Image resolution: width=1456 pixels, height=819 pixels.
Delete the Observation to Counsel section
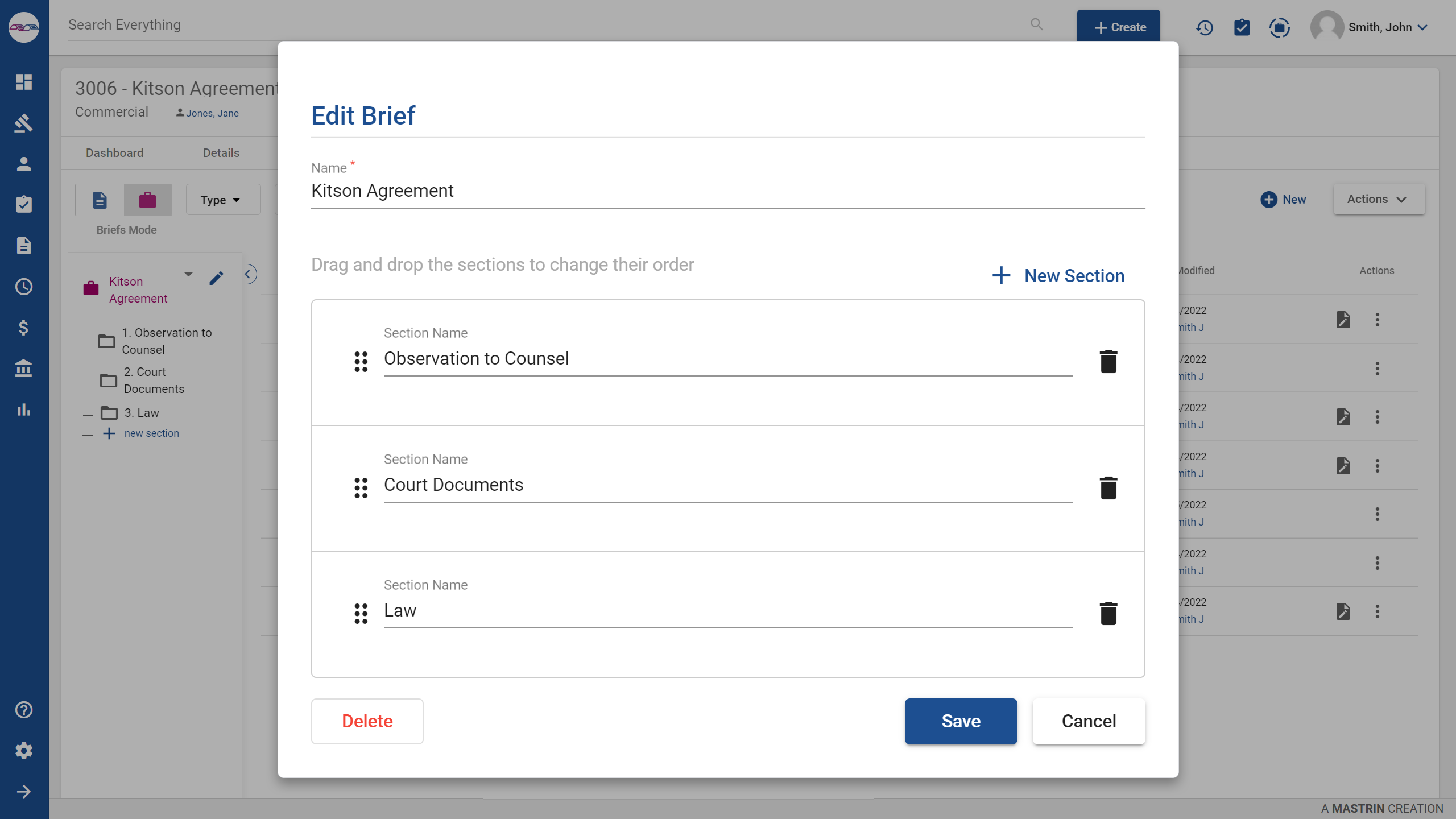coord(1108,362)
